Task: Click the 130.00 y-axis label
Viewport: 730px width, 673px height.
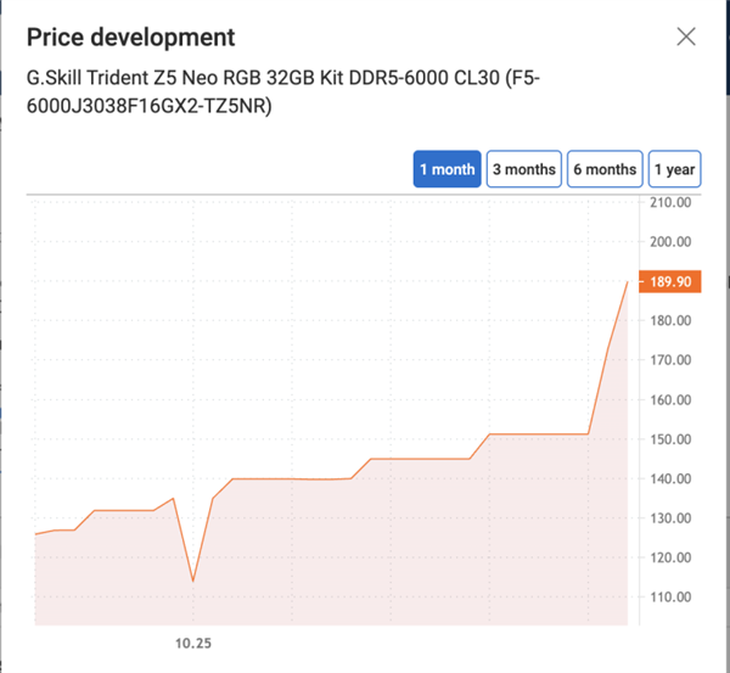Action: click(670, 518)
